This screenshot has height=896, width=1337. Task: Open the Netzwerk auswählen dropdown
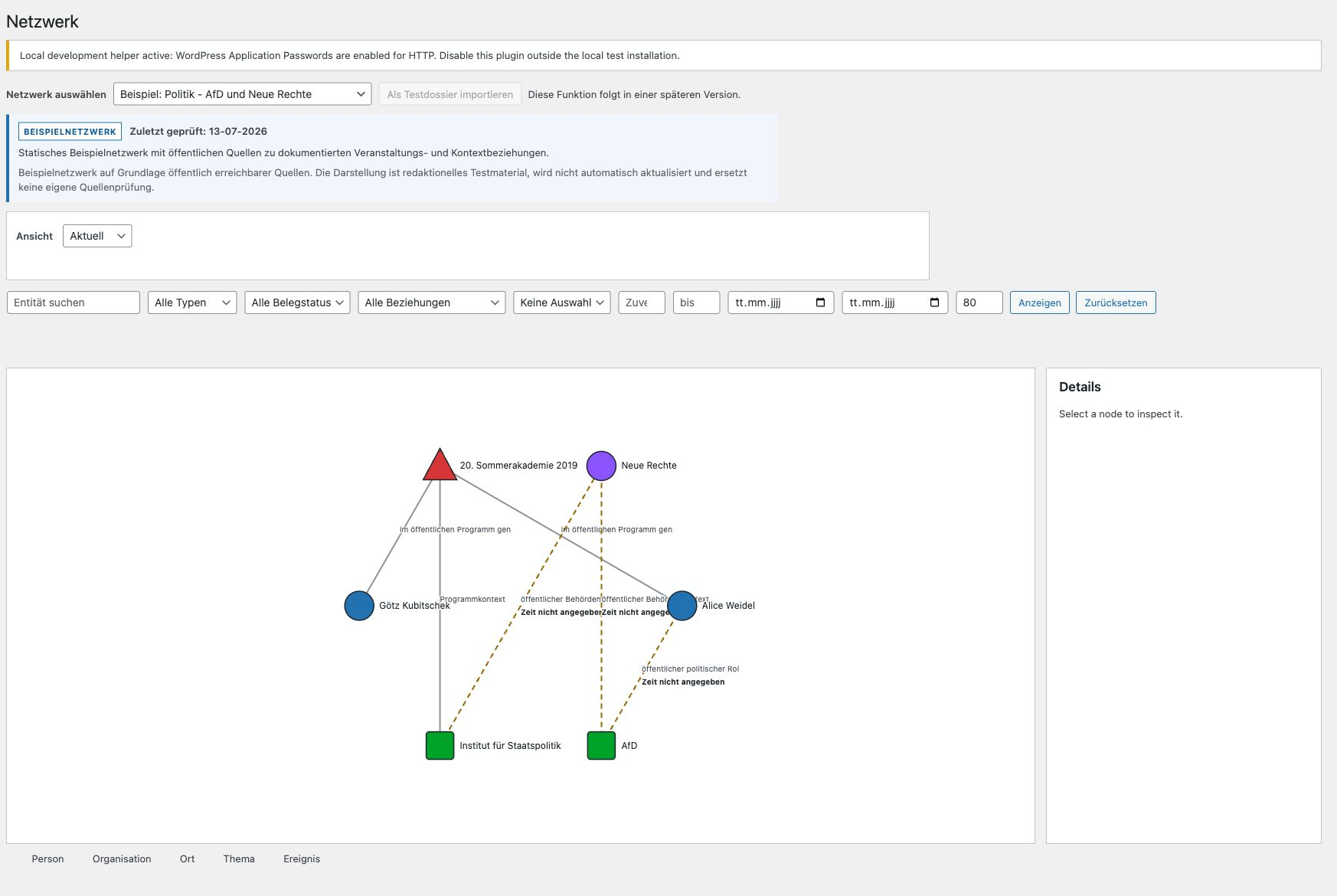(x=242, y=94)
